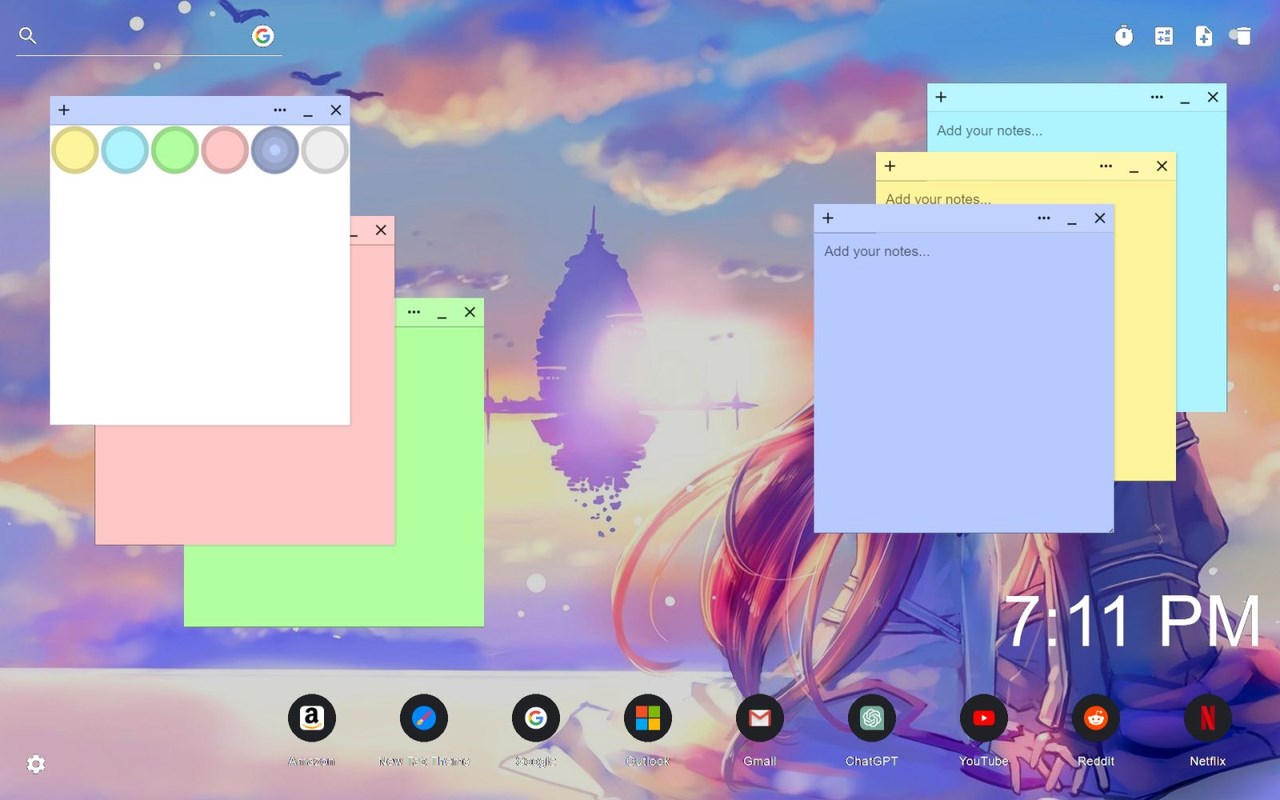Viewport: 1280px width, 800px height.
Task: Minimize the yellow sticky note
Action: (x=1134, y=167)
